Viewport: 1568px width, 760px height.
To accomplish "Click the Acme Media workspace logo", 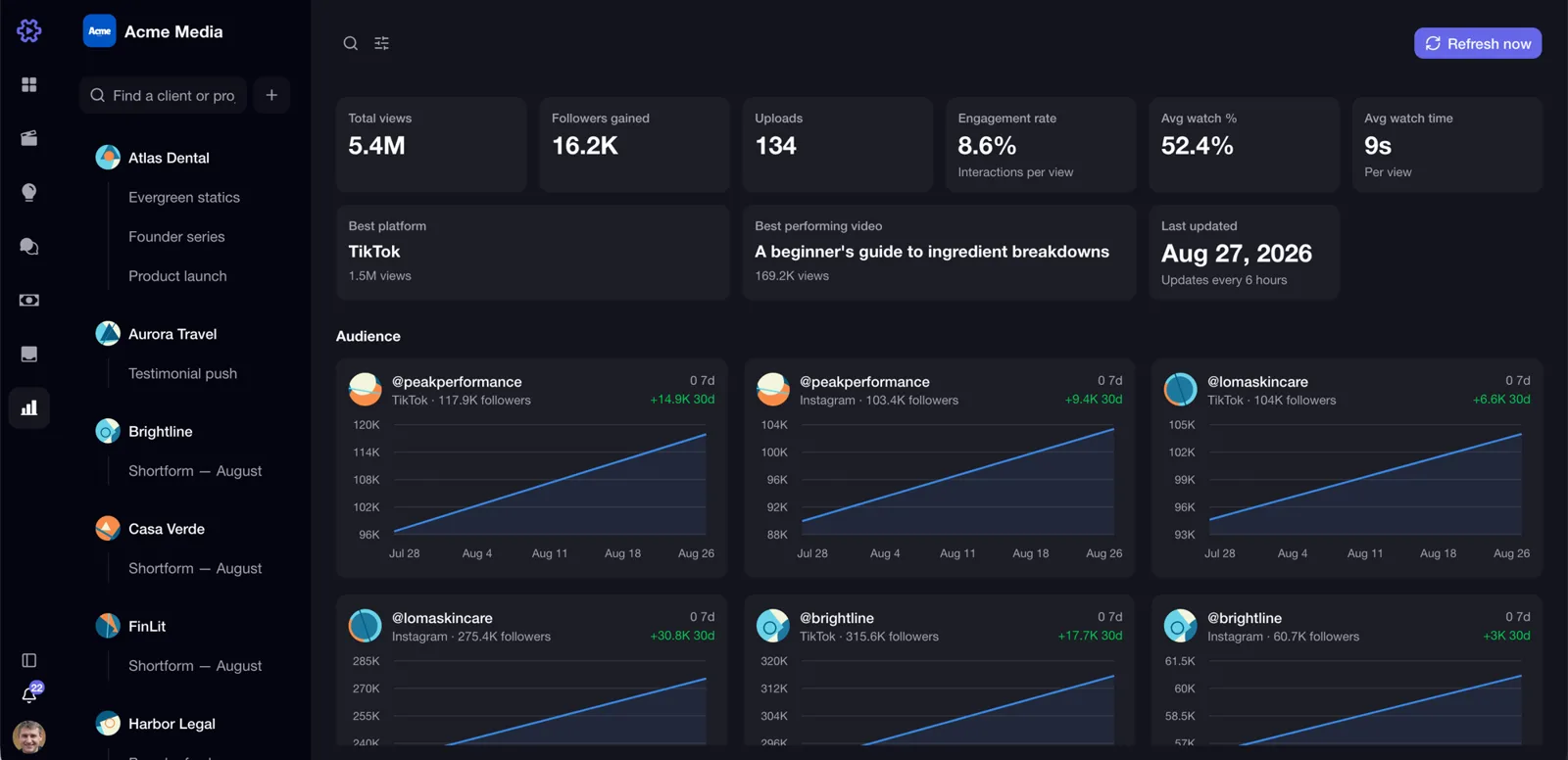I will 100,31.
